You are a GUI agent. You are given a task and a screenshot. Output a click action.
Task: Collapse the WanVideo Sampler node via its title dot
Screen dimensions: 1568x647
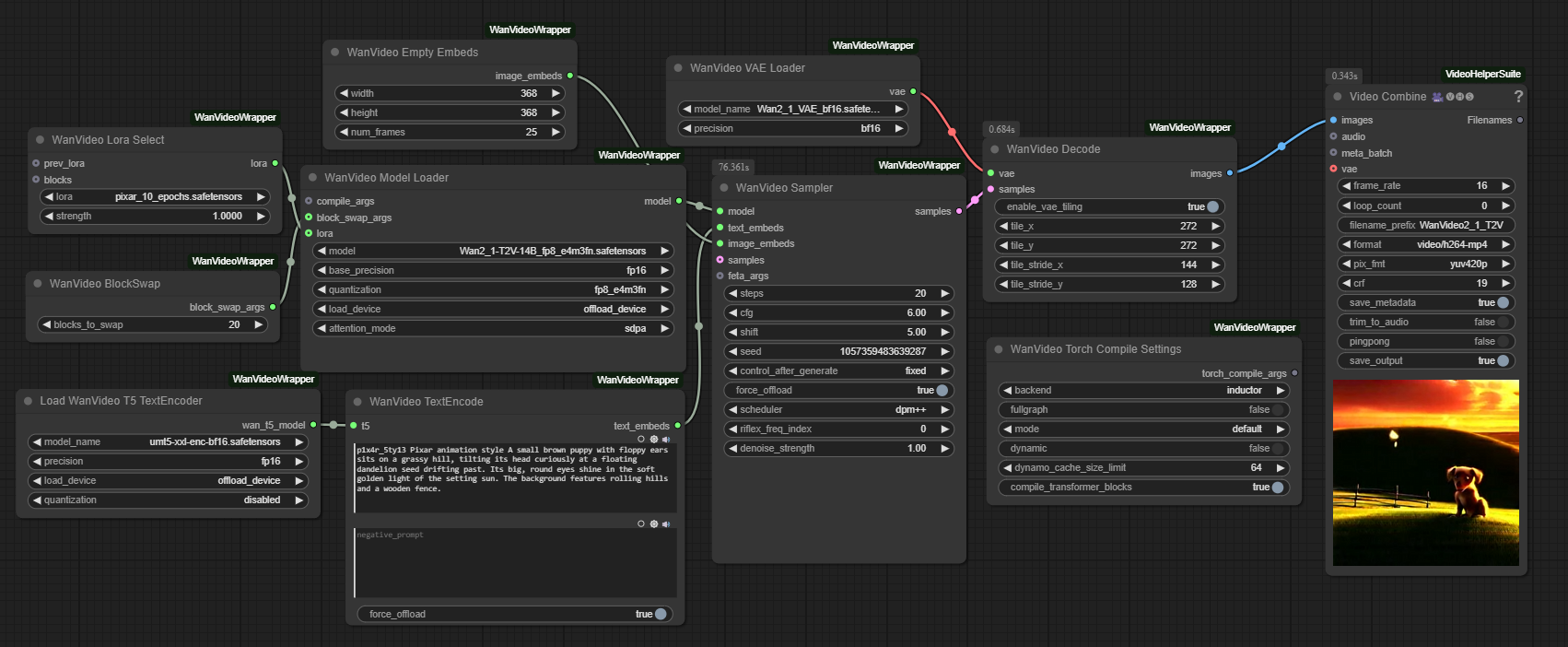[x=724, y=188]
